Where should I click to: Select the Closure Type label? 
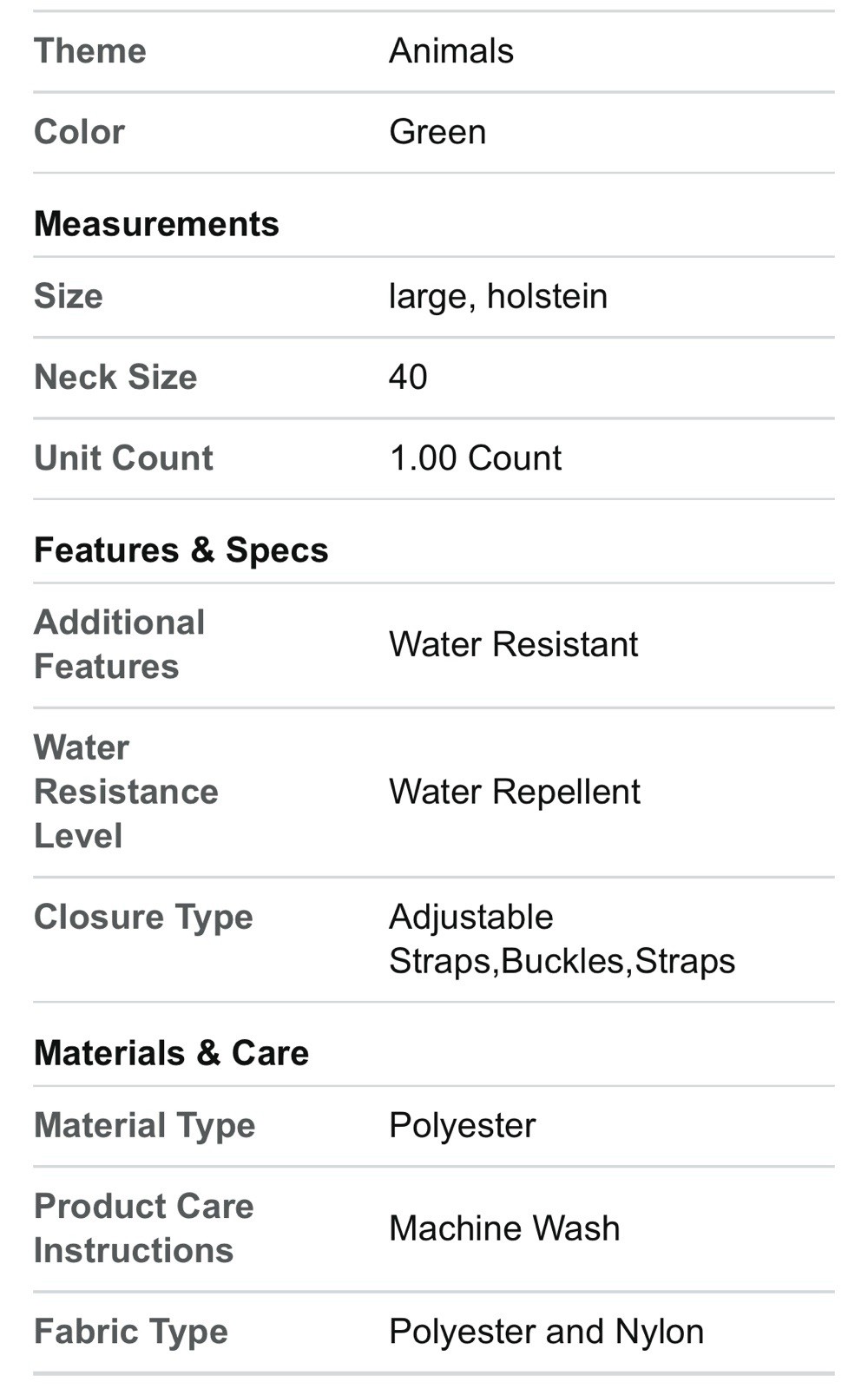tap(143, 917)
